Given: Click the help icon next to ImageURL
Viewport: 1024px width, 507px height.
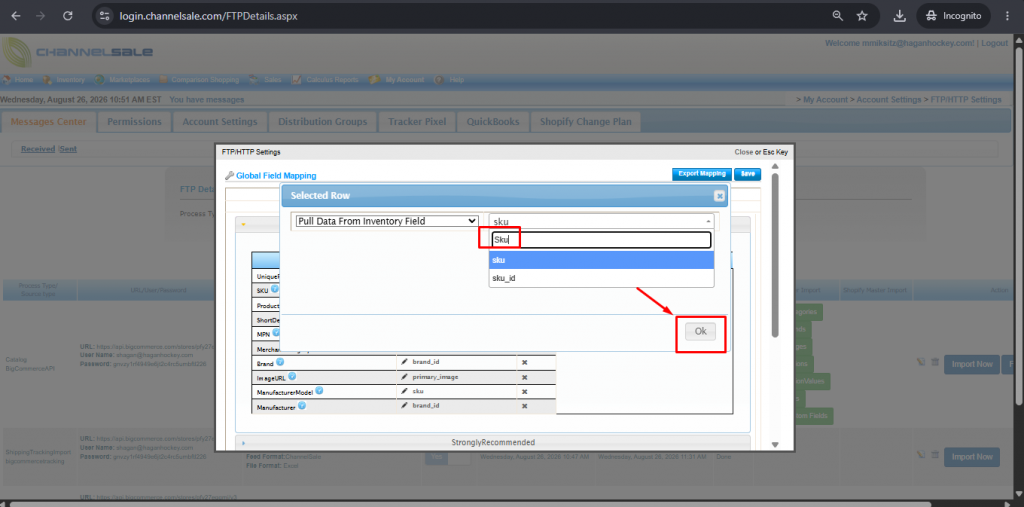Looking at the screenshot, I should click(292, 376).
